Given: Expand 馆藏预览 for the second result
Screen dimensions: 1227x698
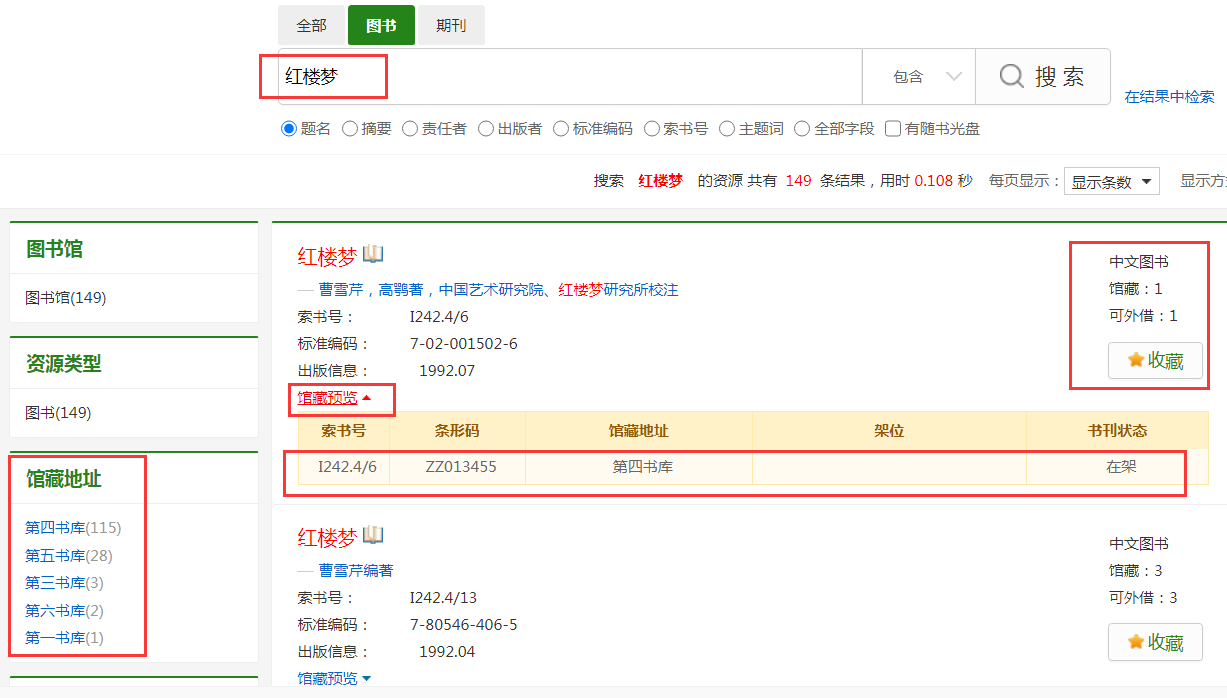Looking at the screenshot, I should (x=334, y=679).
